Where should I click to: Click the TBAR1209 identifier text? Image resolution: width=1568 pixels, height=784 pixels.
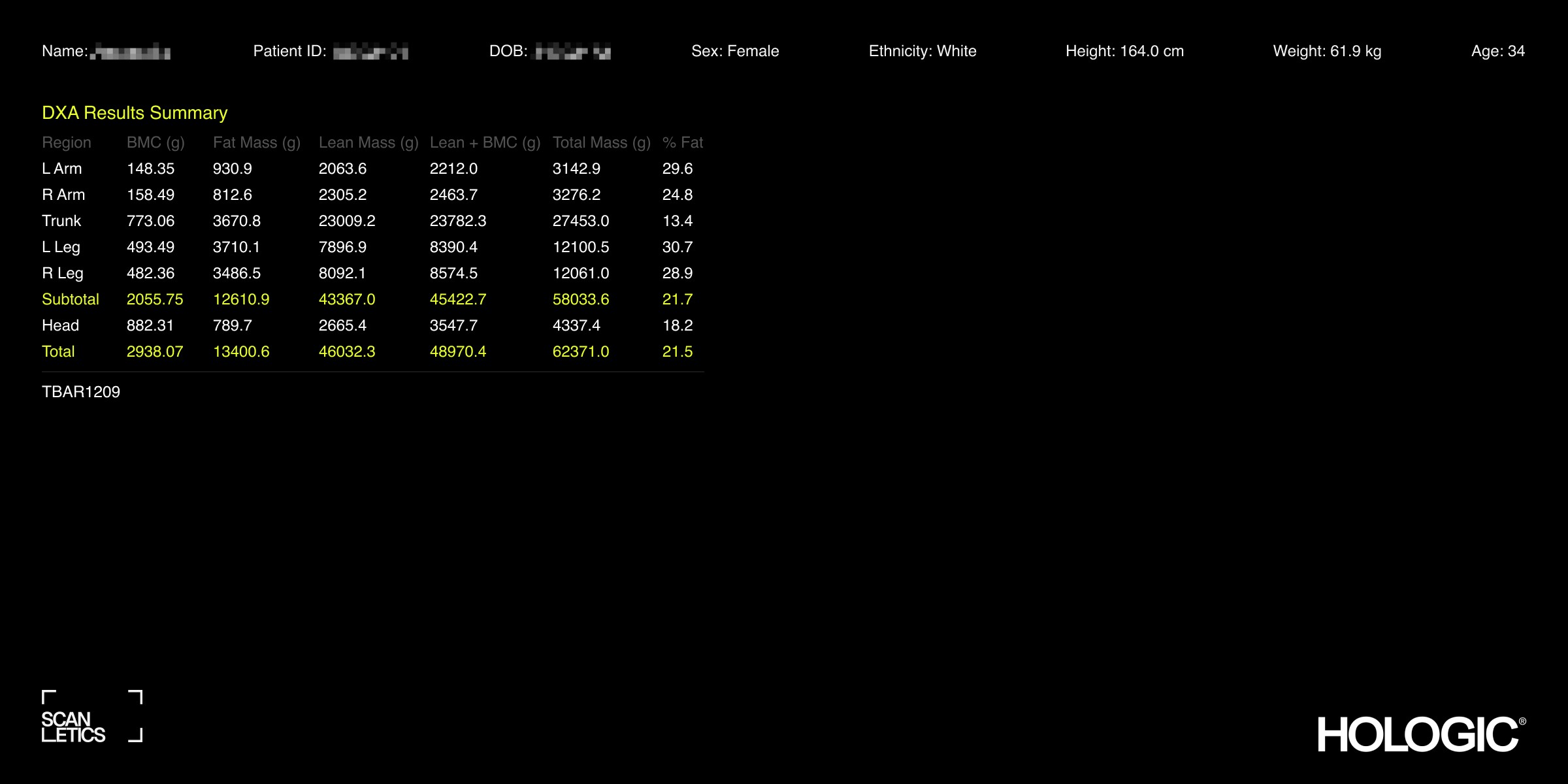coord(81,392)
